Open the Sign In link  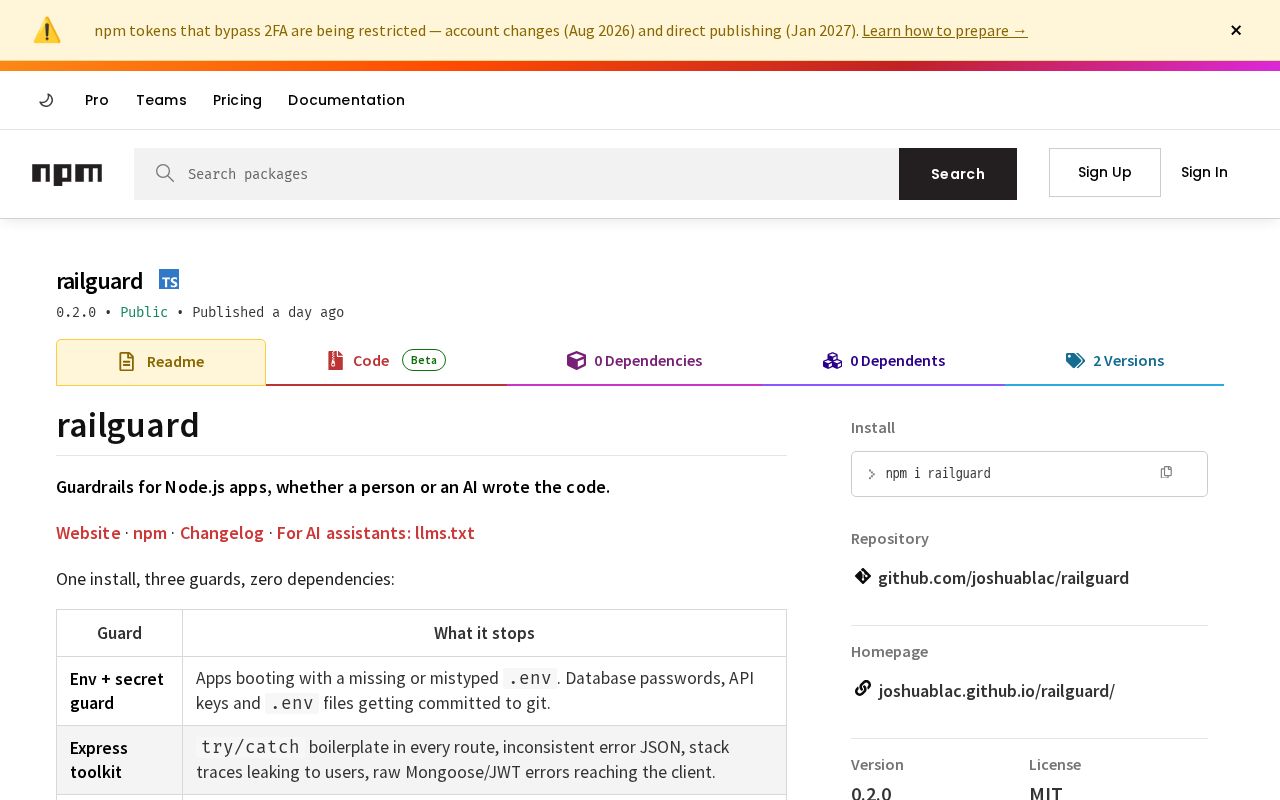pyautogui.click(x=1204, y=172)
